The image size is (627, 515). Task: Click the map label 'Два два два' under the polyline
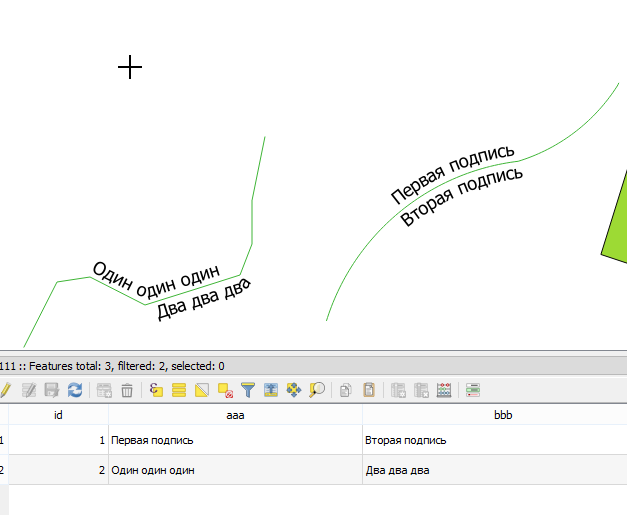point(204,299)
